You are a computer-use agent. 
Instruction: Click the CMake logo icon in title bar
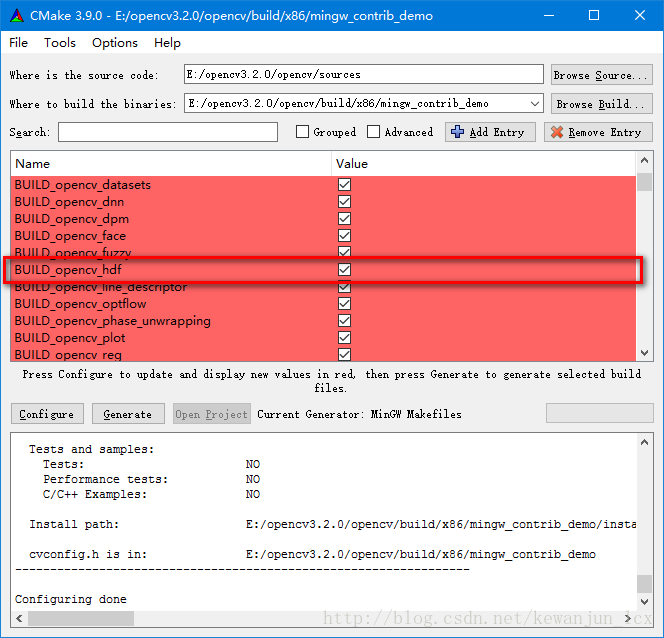tap(17, 16)
